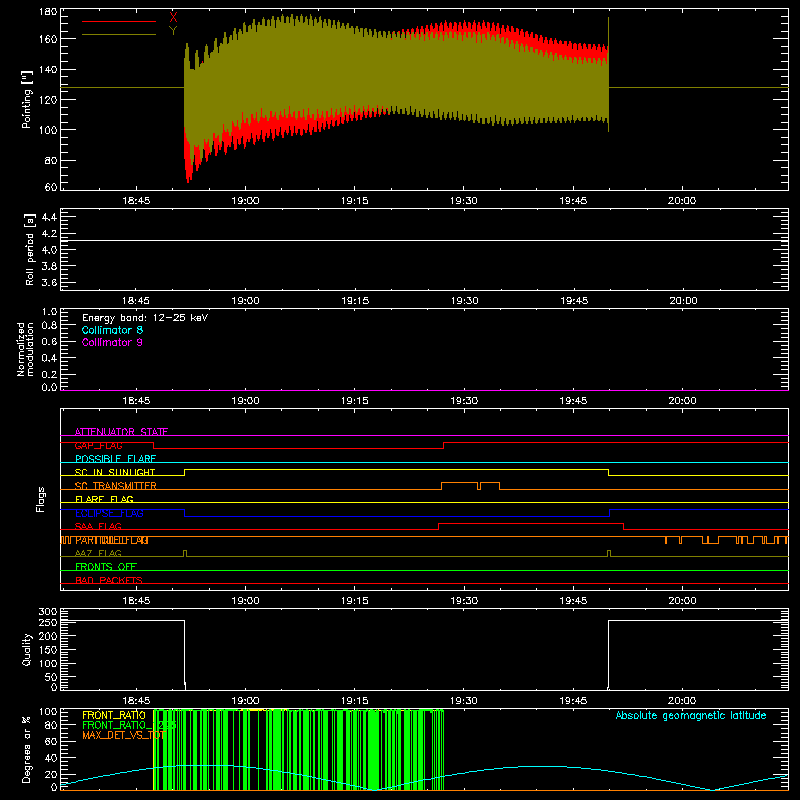This screenshot has width=800, height=800.
Task: Click the SAA_FLAG label
Action: (98, 526)
